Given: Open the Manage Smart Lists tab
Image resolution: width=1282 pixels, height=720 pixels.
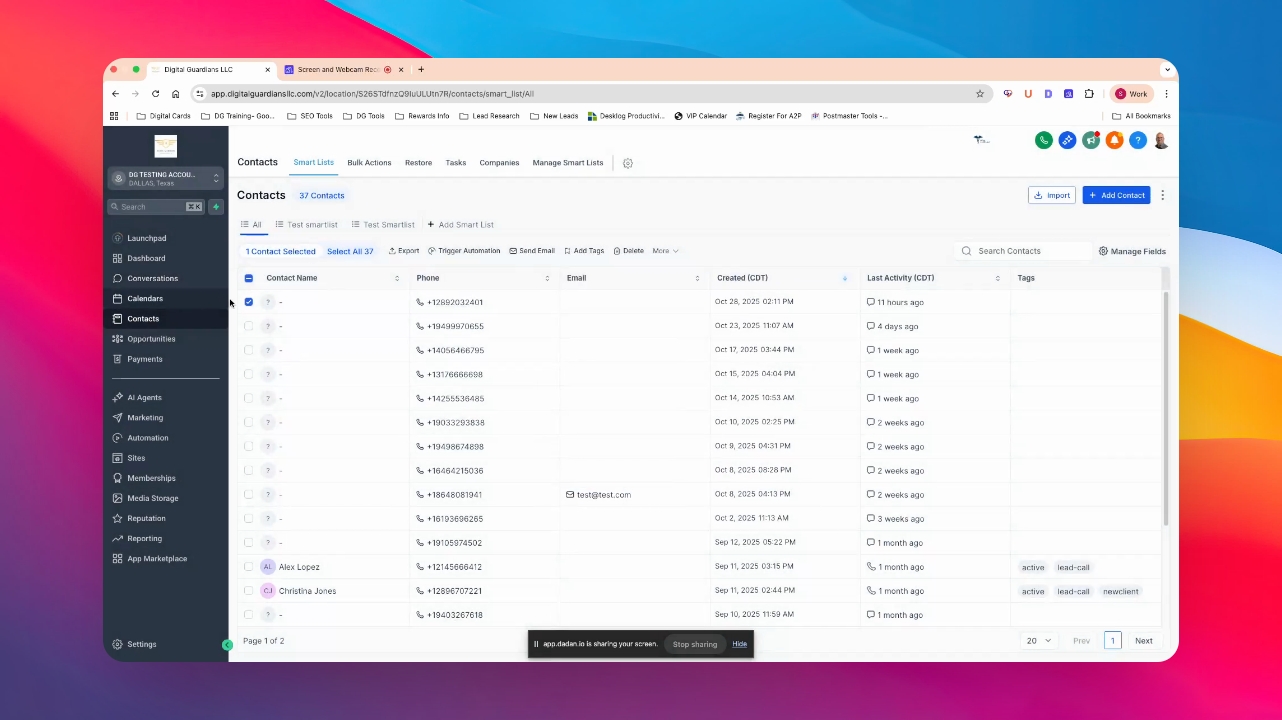Looking at the screenshot, I should point(568,163).
